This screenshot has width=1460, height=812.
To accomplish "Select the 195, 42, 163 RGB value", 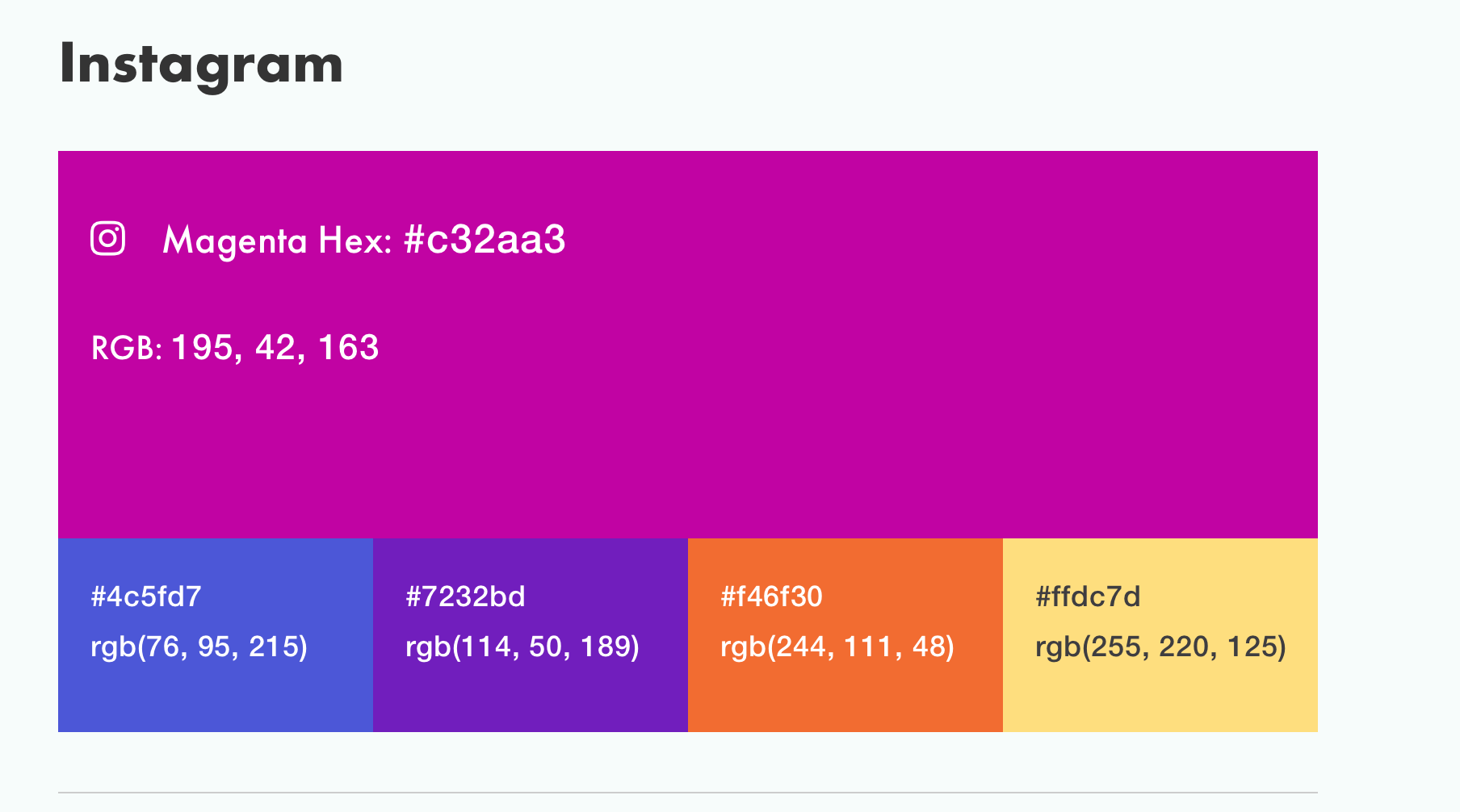I will (x=275, y=348).
